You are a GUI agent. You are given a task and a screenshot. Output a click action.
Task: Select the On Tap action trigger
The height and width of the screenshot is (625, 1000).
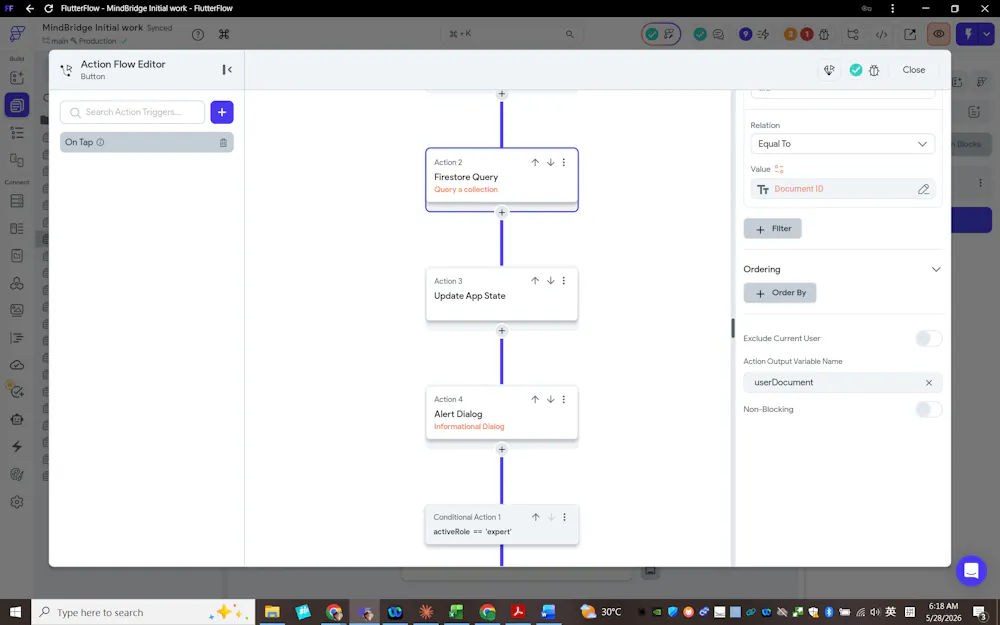(147, 142)
